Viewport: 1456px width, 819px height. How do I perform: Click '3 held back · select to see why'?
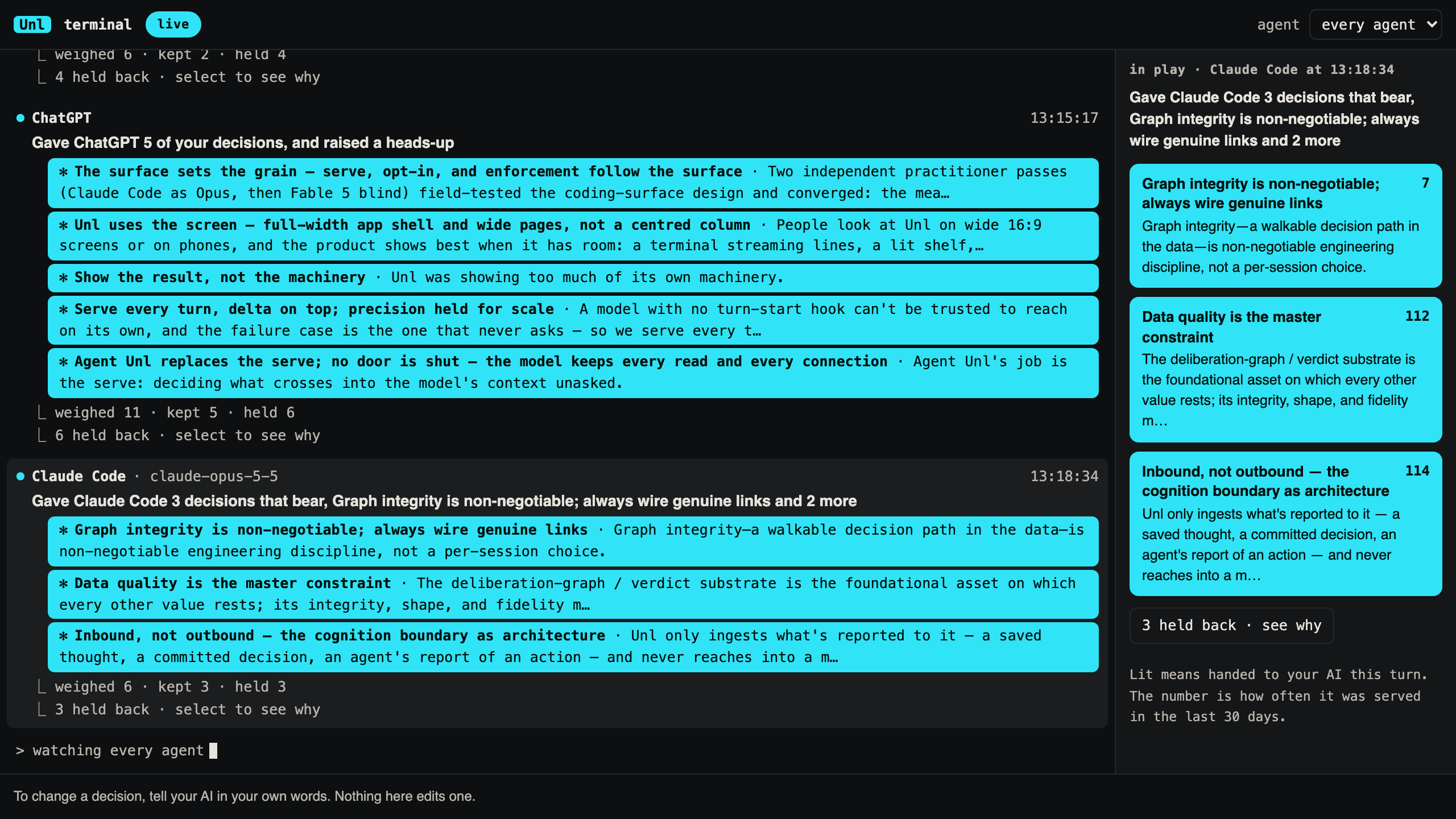[188, 709]
